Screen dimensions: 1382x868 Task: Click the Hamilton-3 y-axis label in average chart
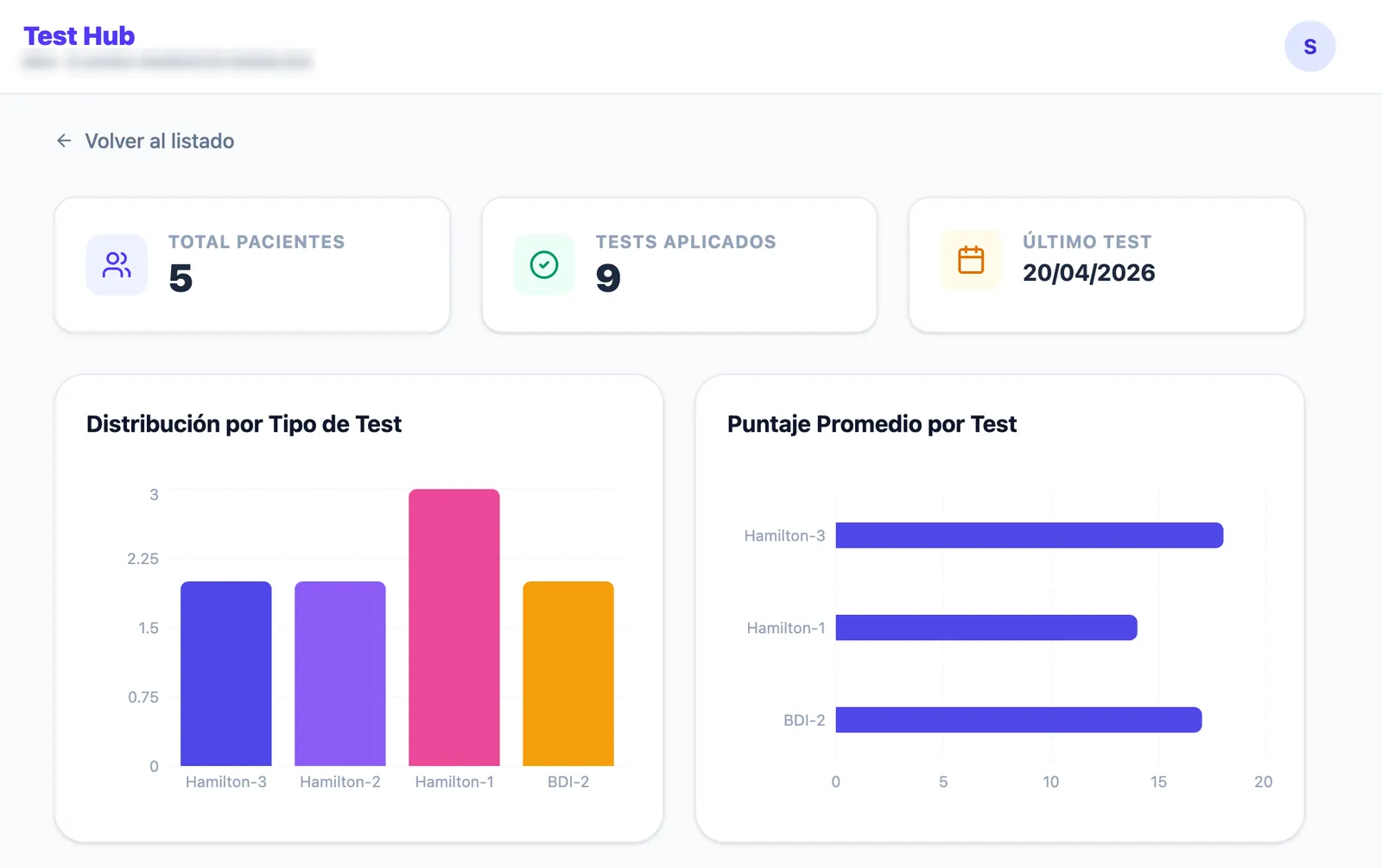tap(784, 535)
